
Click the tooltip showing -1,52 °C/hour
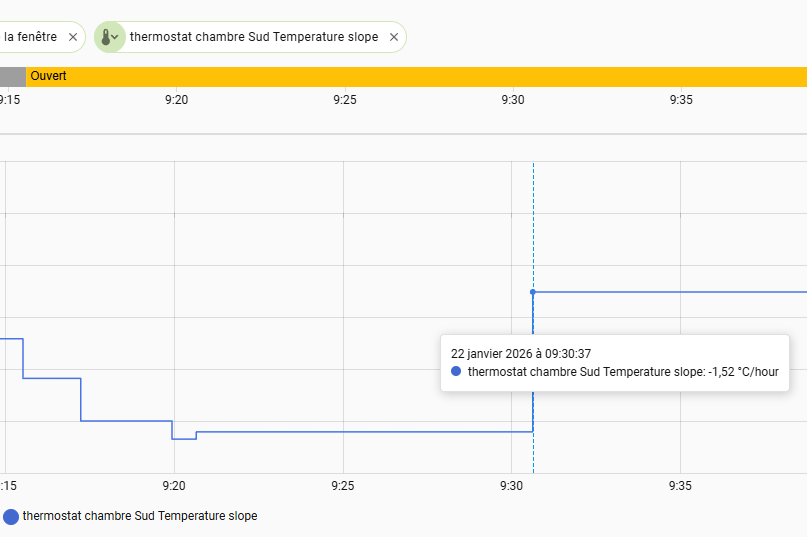615,363
